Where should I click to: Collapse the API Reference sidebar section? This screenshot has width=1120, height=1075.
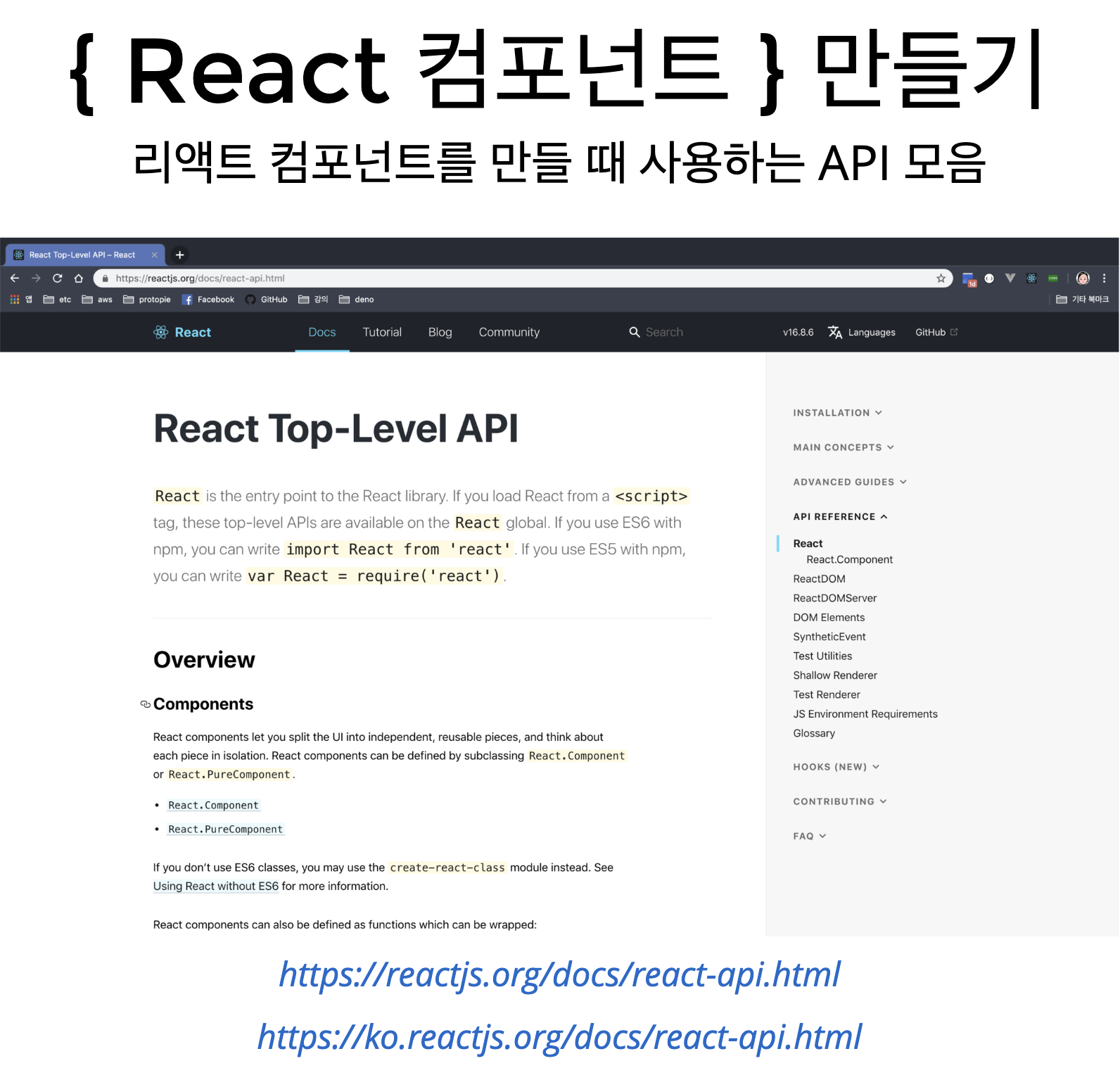coord(841,516)
